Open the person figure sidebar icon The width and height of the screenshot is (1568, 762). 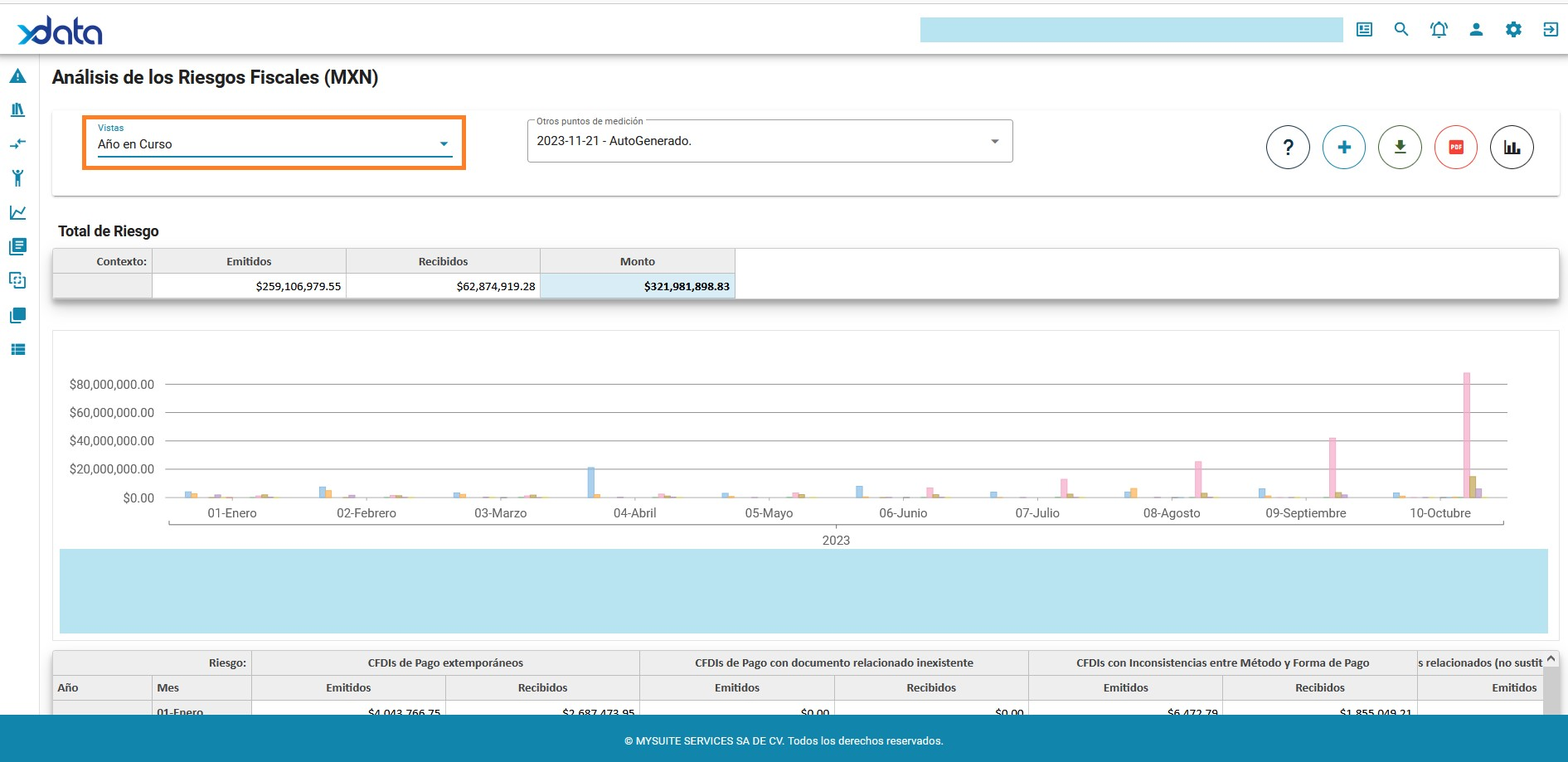pyautogui.click(x=17, y=177)
